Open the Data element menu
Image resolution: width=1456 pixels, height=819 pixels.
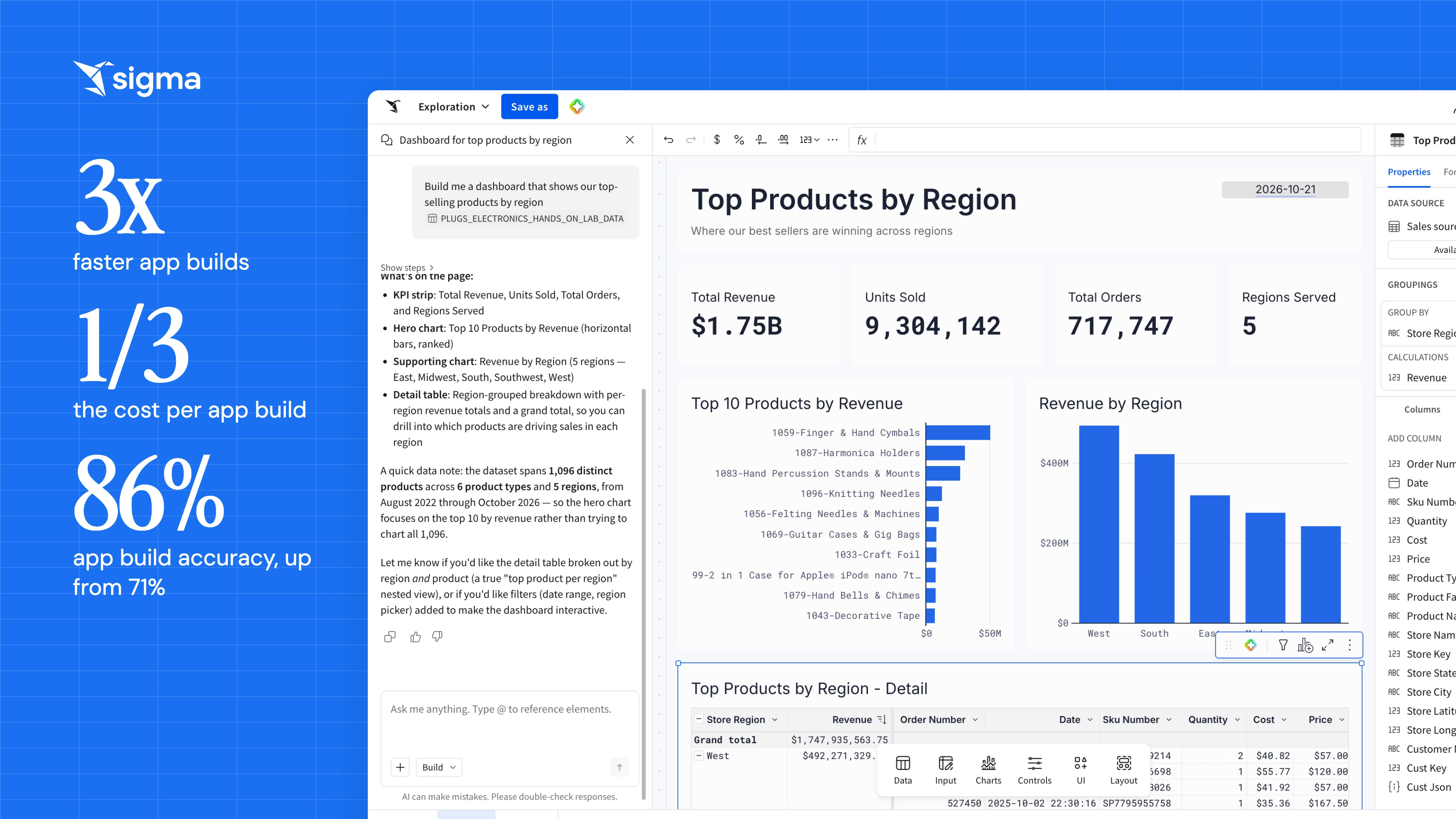point(903,770)
